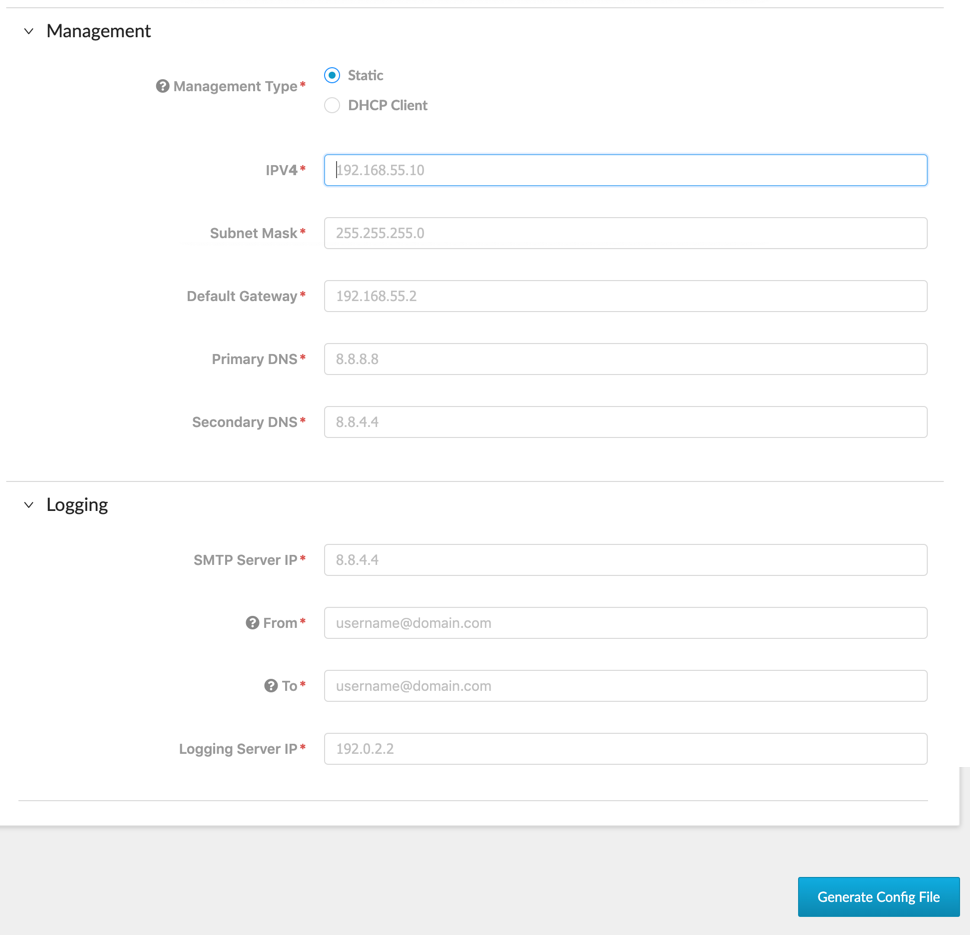Focus the Logging Server IP field
Image resolution: width=970 pixels, height=935 pixels.
pyautogui.click(x=624, y=748)
